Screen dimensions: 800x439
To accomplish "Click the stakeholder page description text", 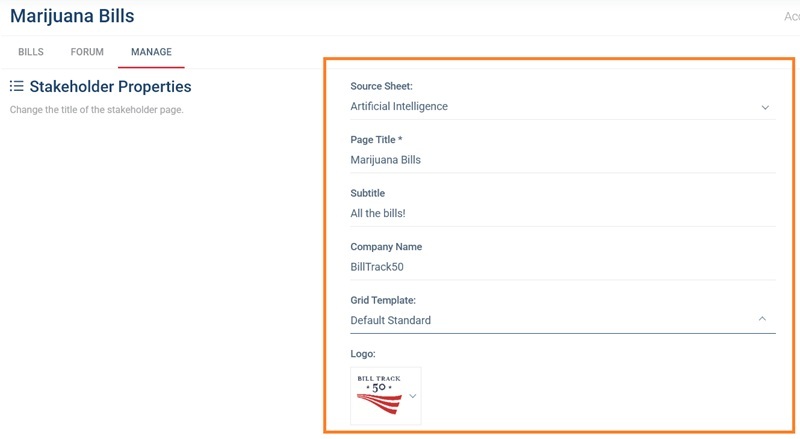I will [x=96, y=109].
